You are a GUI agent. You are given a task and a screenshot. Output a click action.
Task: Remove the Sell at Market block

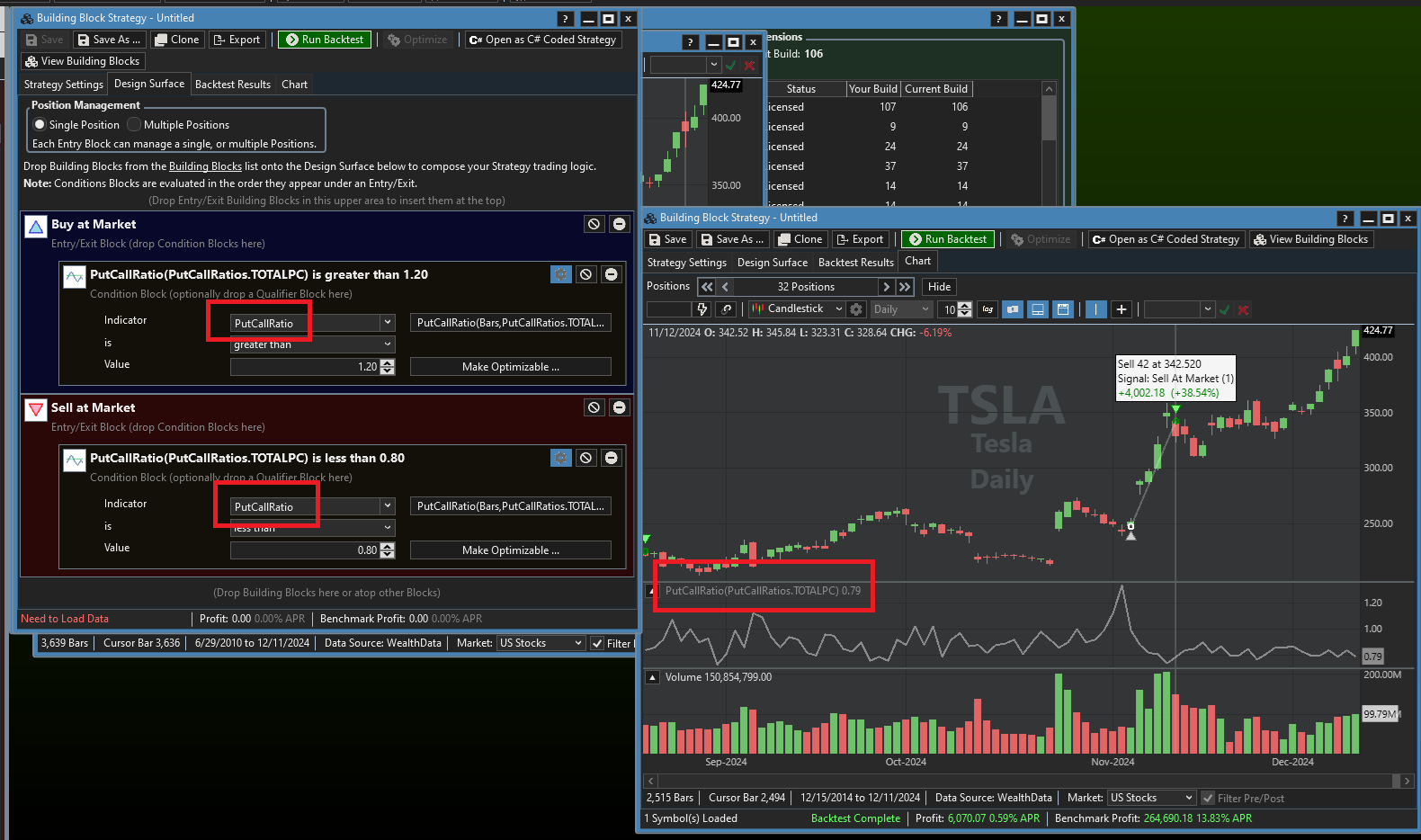[619, 407]
